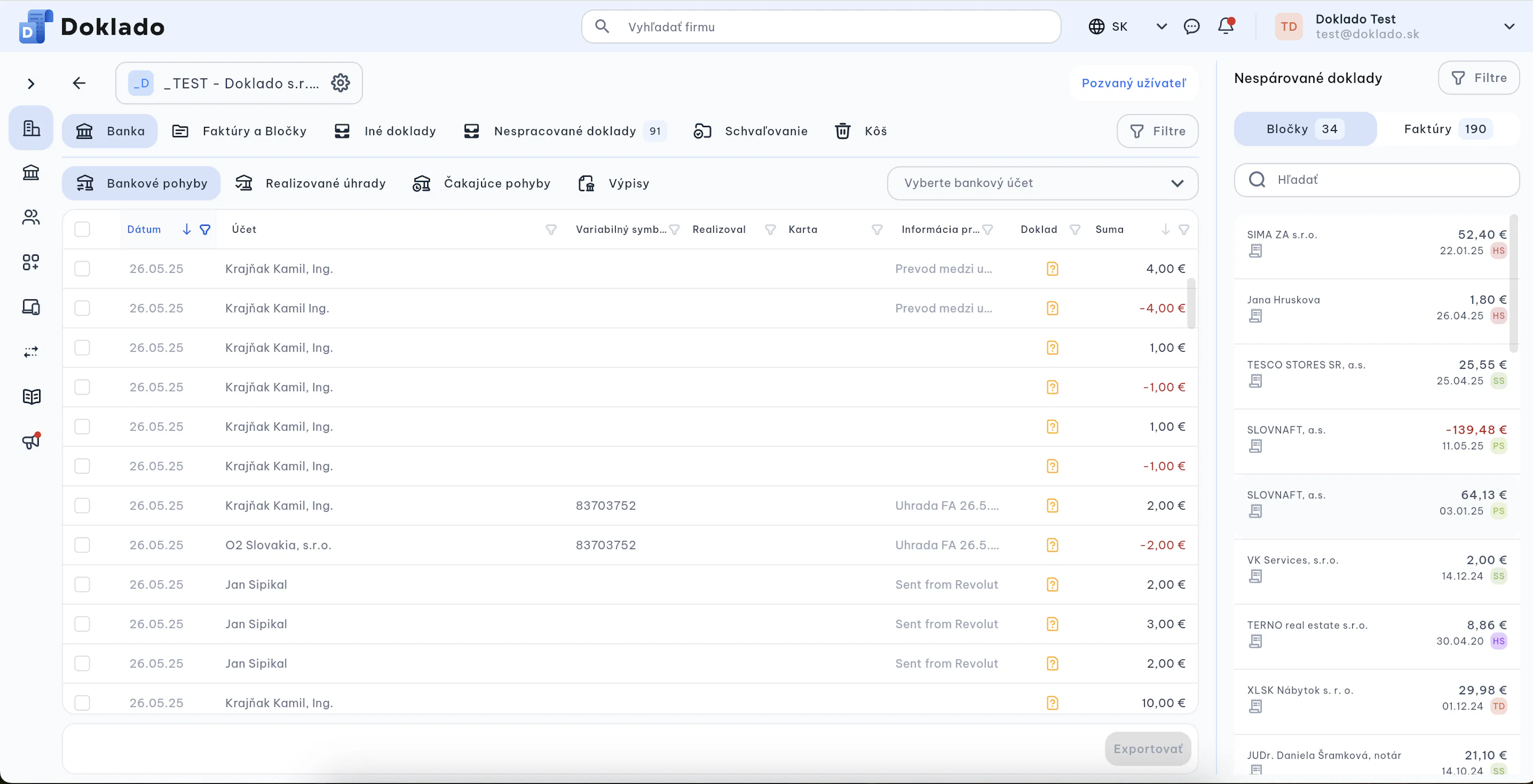Check the first 1,00 € row
The height and width of the screenshot is (784, 1533).
coord(82,348)
